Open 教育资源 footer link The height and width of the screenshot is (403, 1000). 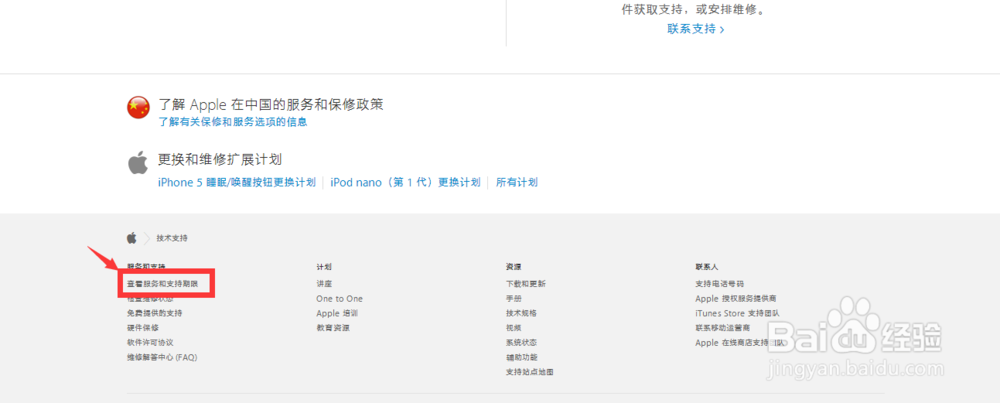click(333, 328)
